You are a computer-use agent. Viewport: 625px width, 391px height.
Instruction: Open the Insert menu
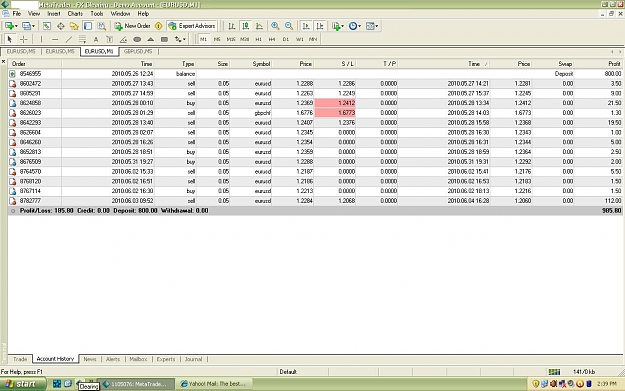(x=54, y=14)
